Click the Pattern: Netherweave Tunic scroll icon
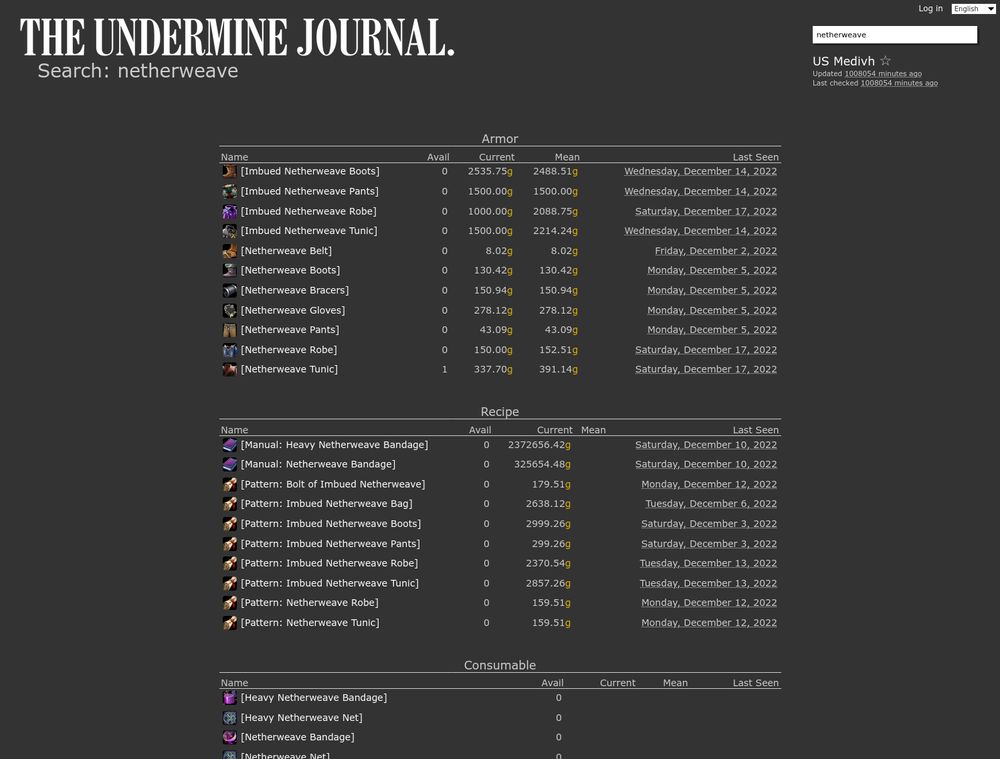 point(229,622)
